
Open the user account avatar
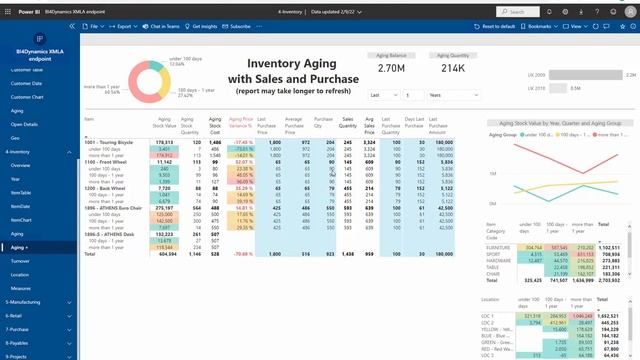(630, 12)
